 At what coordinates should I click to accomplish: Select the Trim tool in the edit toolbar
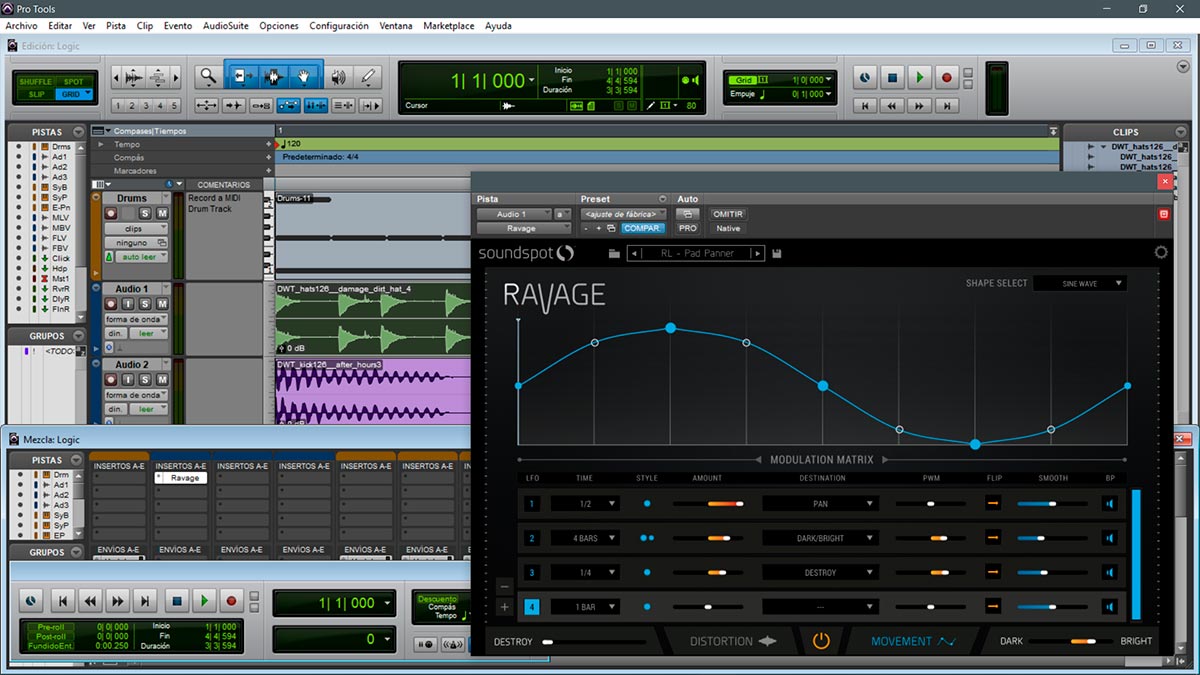coord(241,76)
